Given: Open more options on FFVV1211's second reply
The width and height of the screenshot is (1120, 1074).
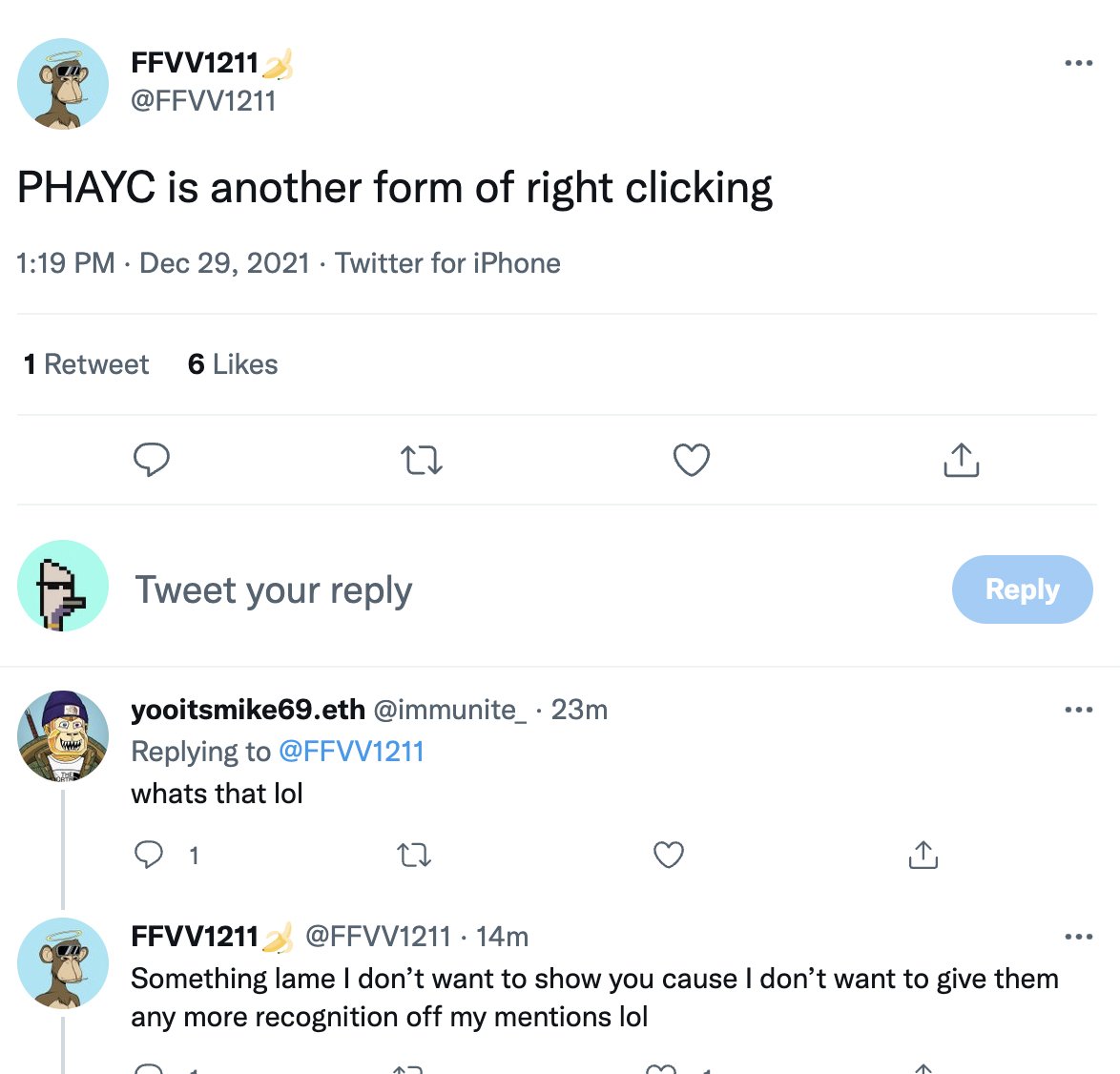Looking at the screenshot, I should [x=1078, y=937].
